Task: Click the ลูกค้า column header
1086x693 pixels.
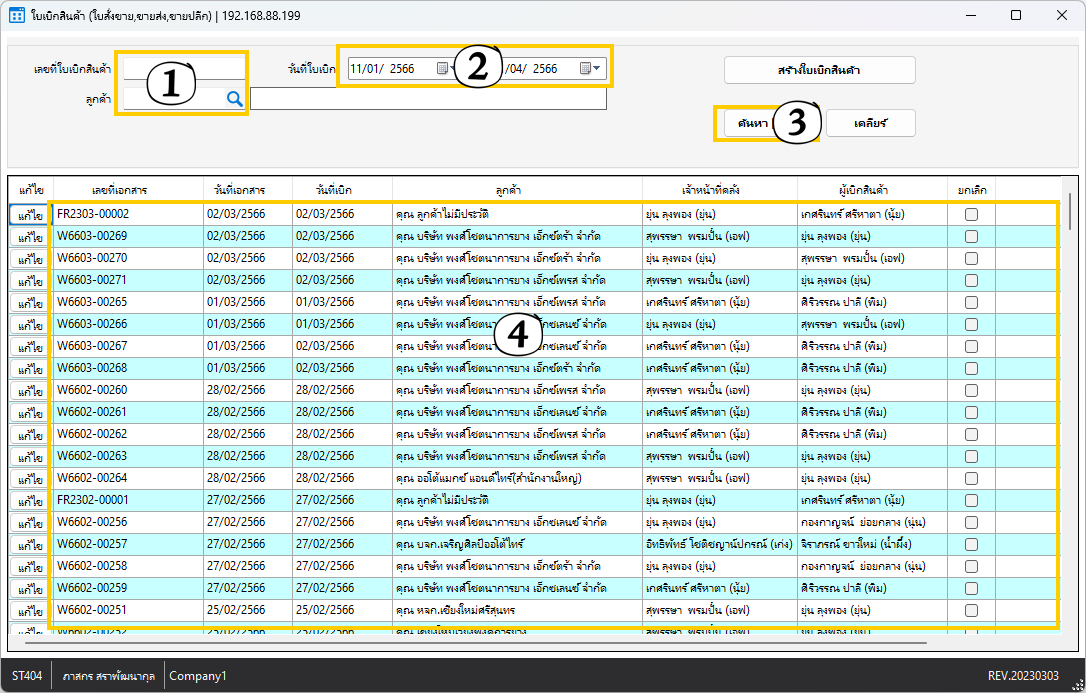Action: point(515,189)
